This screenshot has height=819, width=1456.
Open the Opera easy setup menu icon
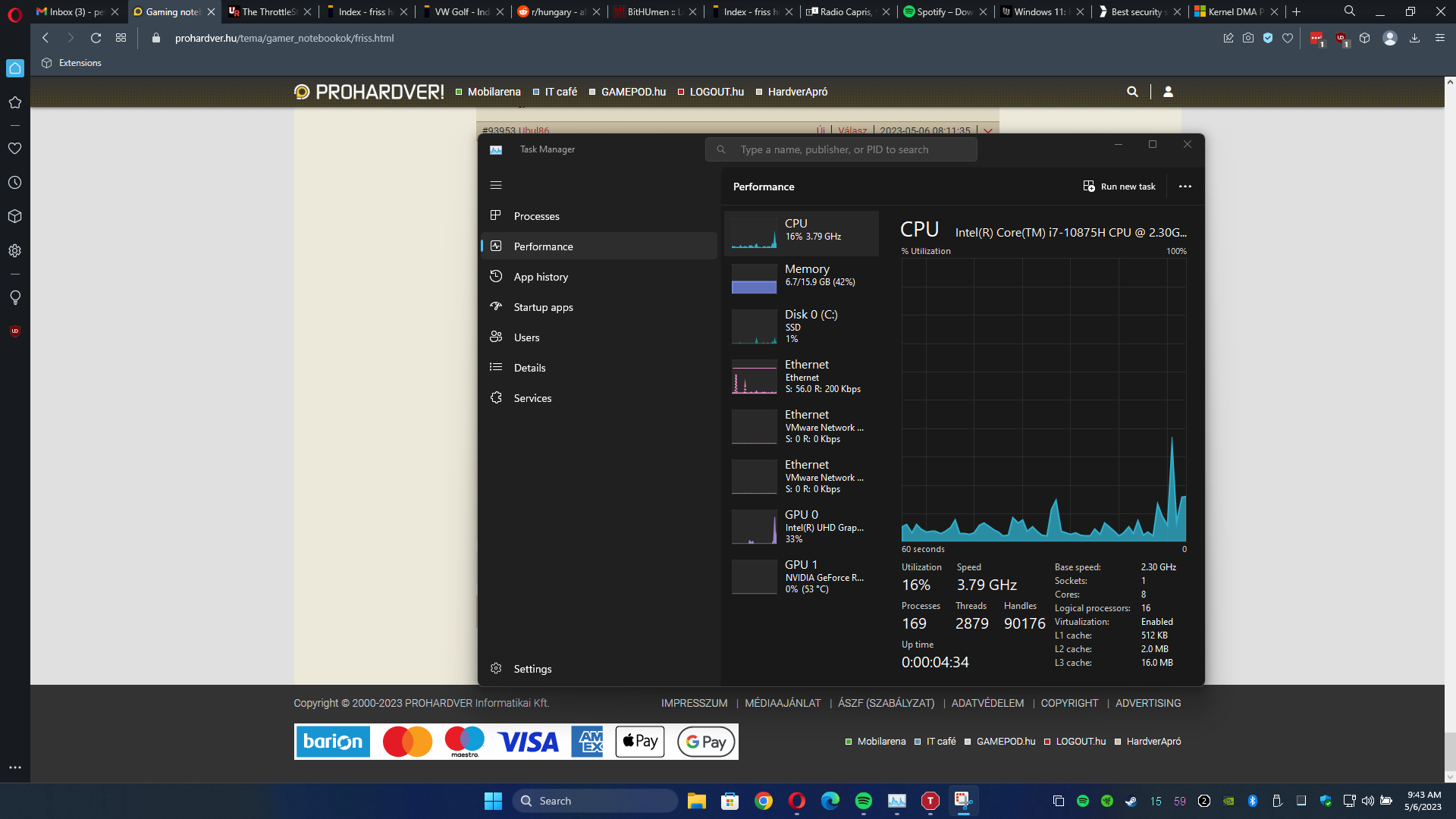[x=1439, y=38]
